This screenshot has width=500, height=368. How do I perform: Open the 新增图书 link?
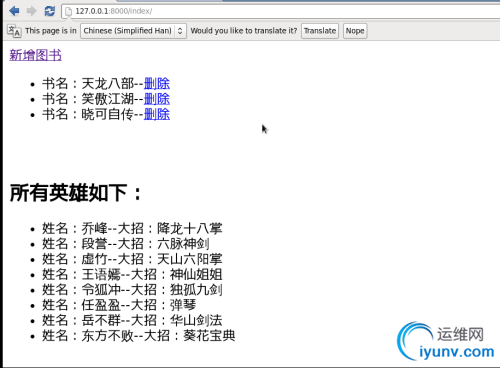[x=35, y=55]
